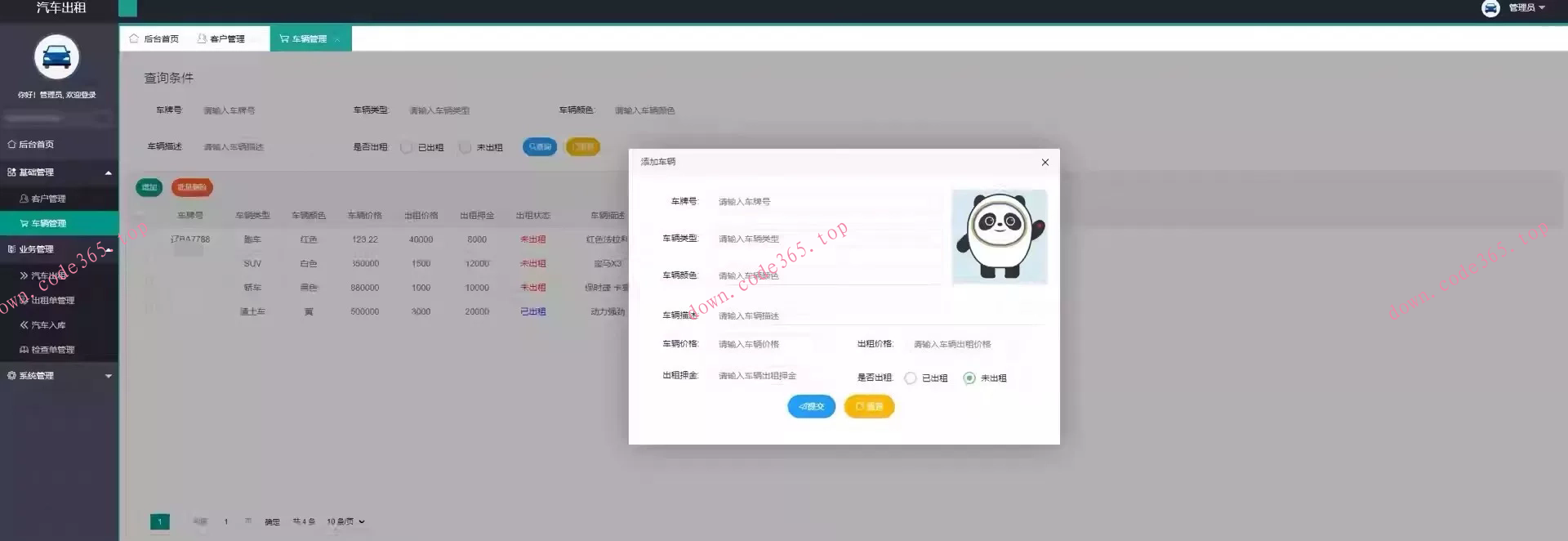Click the page jump number input
Screen dimensions: 1568x541
tap(226, 521)
